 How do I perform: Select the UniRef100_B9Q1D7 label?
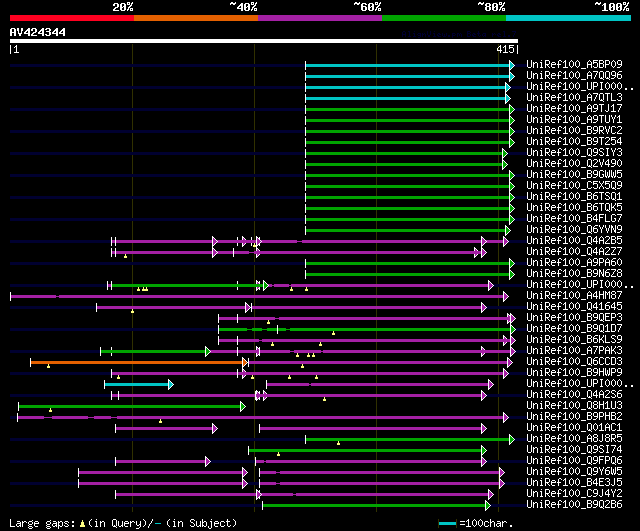[x=574, y=329]
